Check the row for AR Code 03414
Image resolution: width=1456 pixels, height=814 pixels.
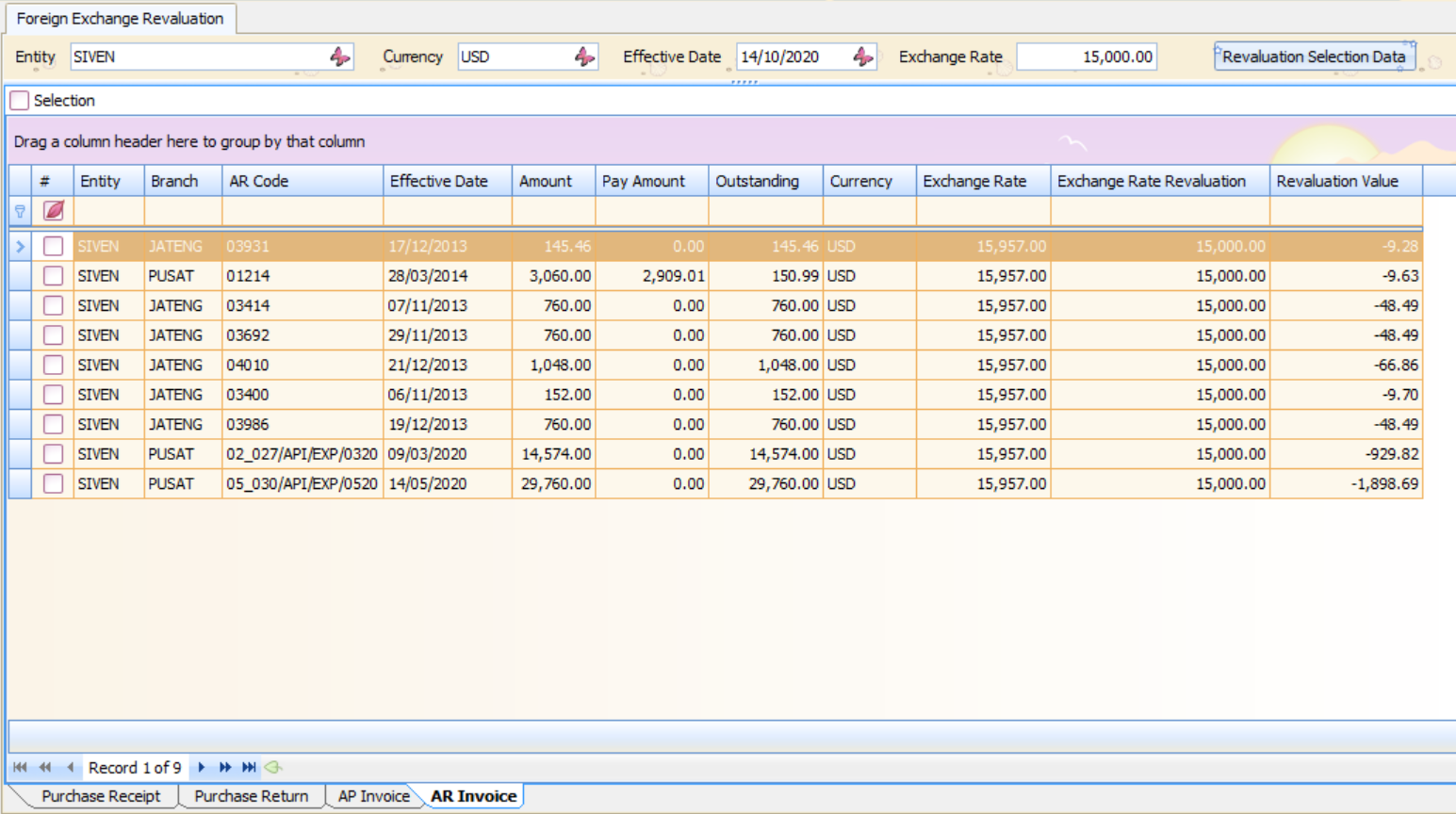pos(53,305)
